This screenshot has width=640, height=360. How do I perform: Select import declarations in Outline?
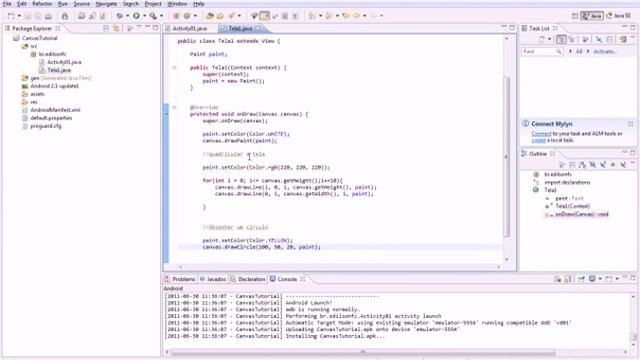click(x=567, y=182)
